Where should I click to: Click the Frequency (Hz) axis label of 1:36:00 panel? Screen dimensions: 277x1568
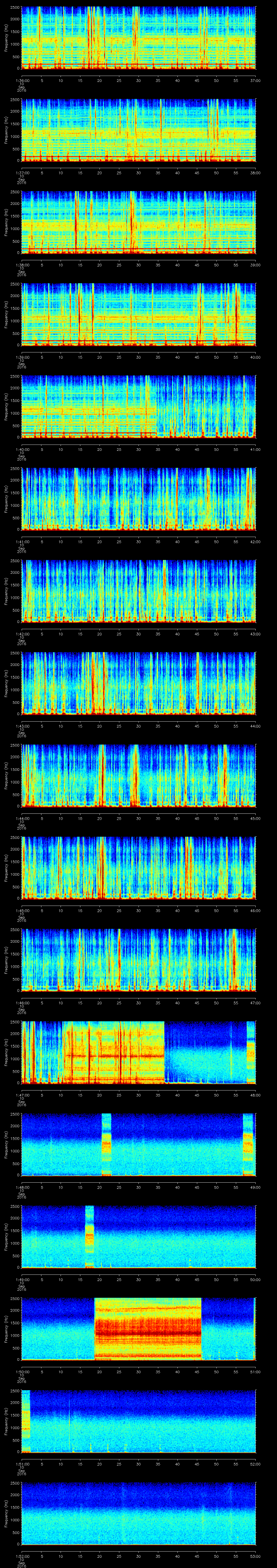click(6, 38)
